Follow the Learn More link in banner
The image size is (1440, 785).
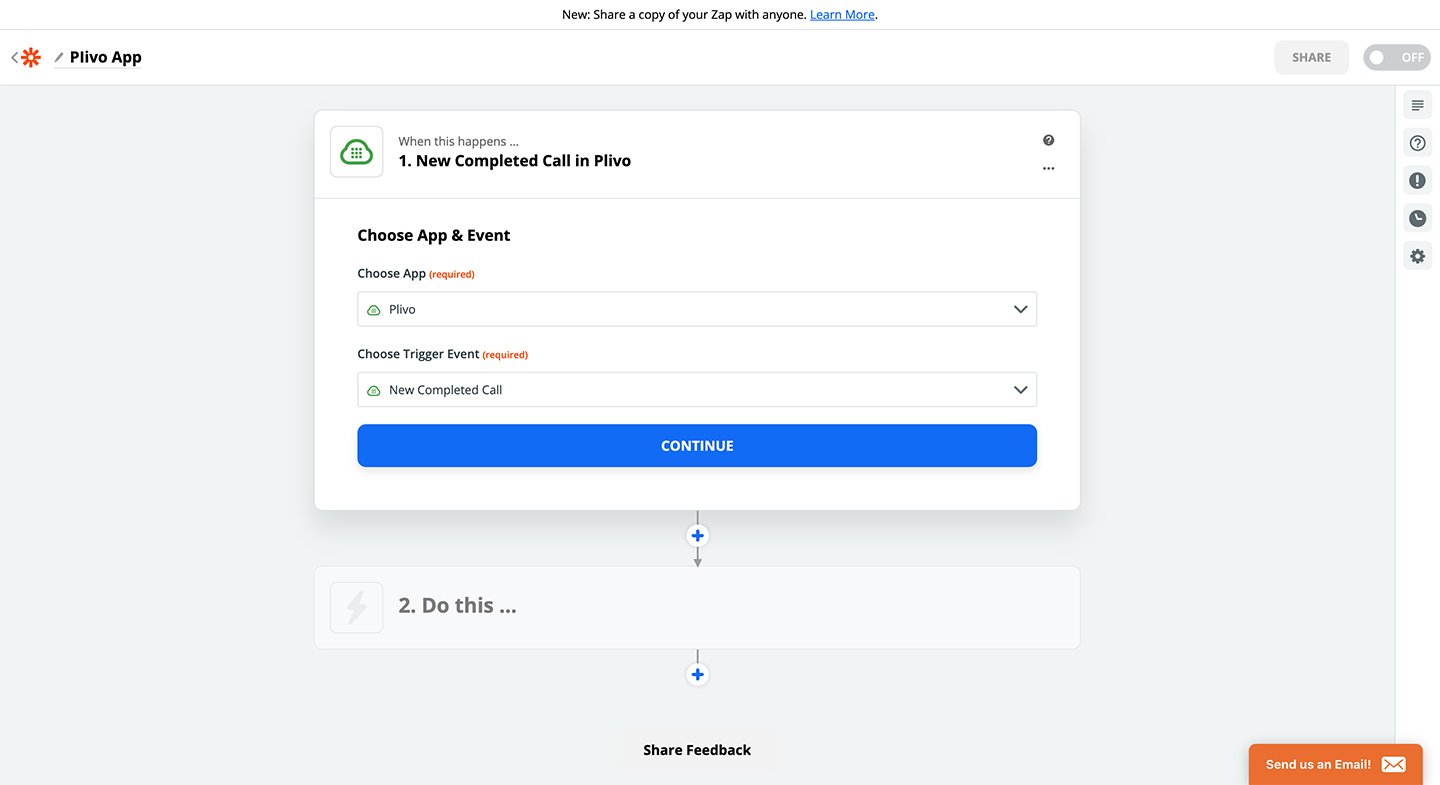842,15
